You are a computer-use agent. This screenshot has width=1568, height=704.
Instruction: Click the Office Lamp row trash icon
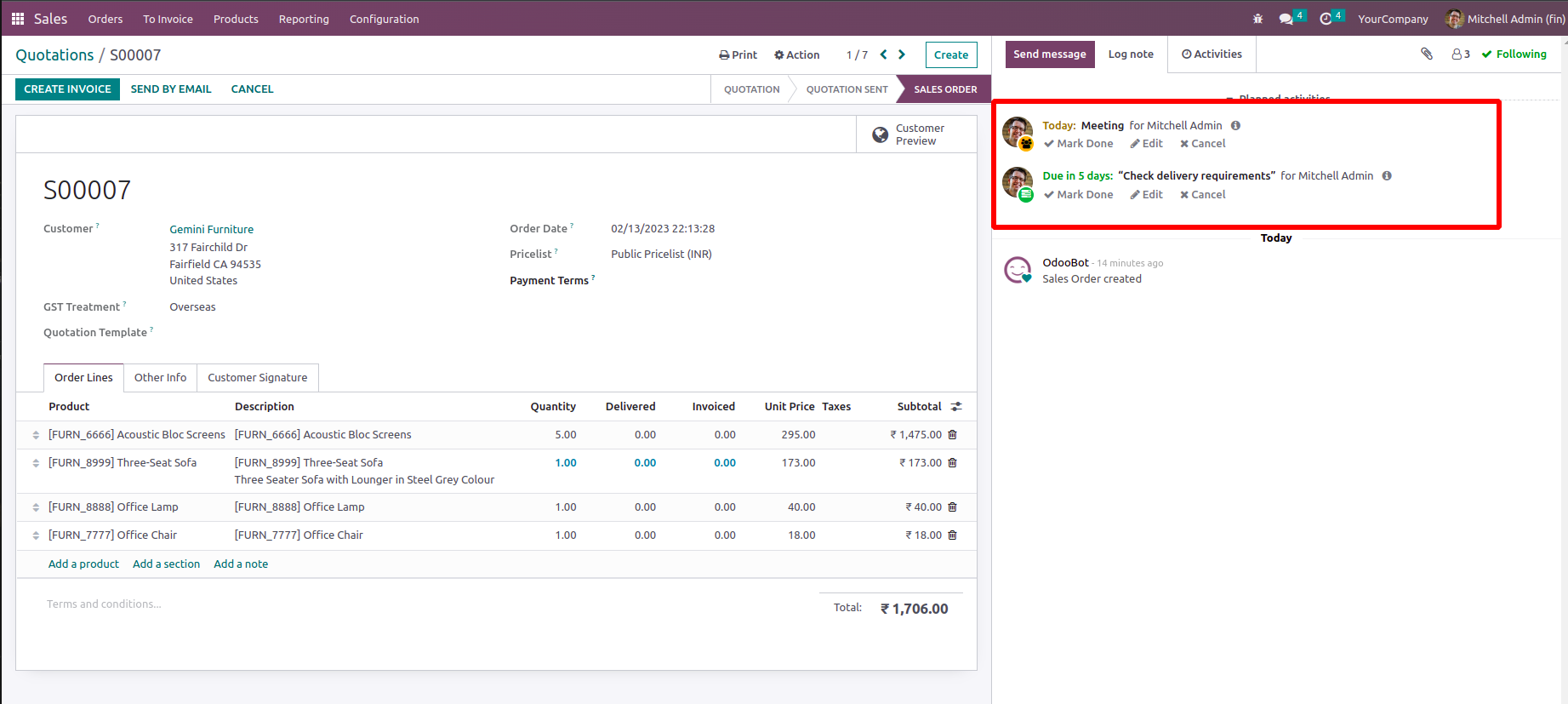pos(952,507)
